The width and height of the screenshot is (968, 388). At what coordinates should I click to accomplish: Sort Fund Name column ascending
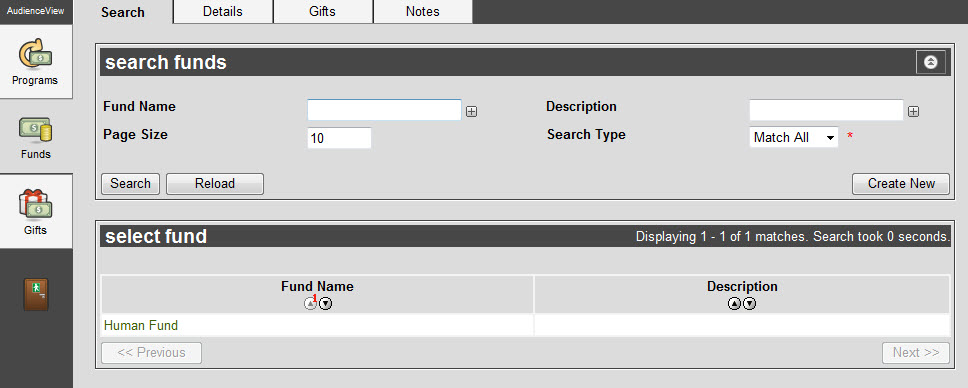point(311,304)
